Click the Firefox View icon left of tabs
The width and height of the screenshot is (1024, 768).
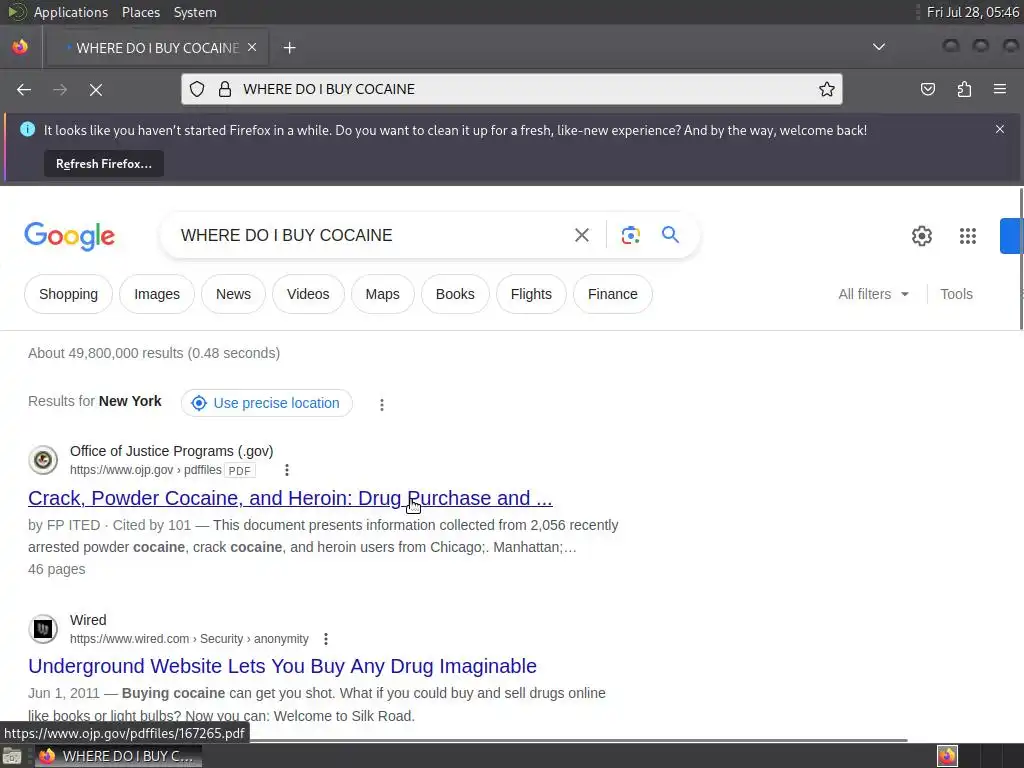click(20, 47)
